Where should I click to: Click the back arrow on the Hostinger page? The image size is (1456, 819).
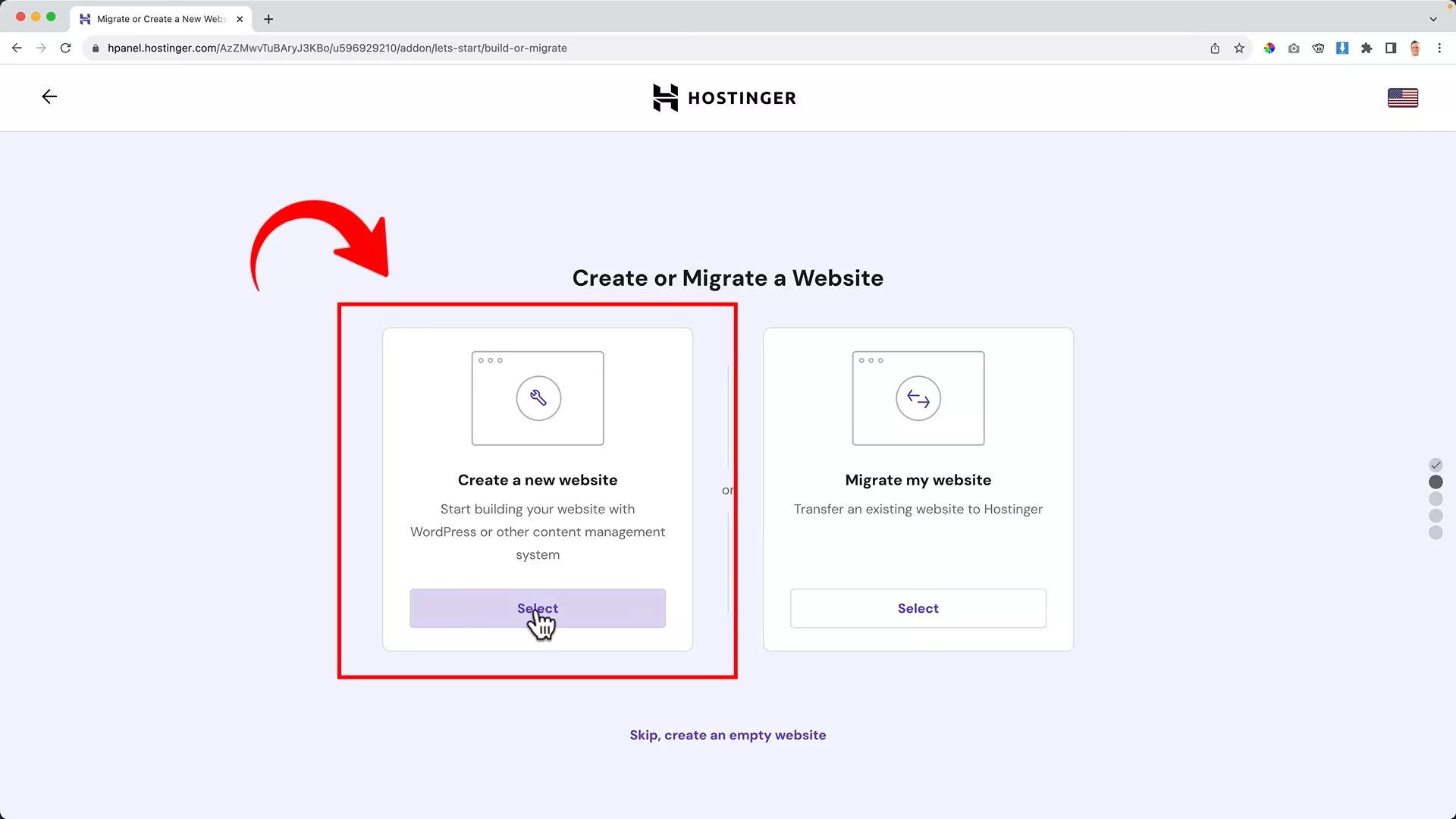(49, 96)
